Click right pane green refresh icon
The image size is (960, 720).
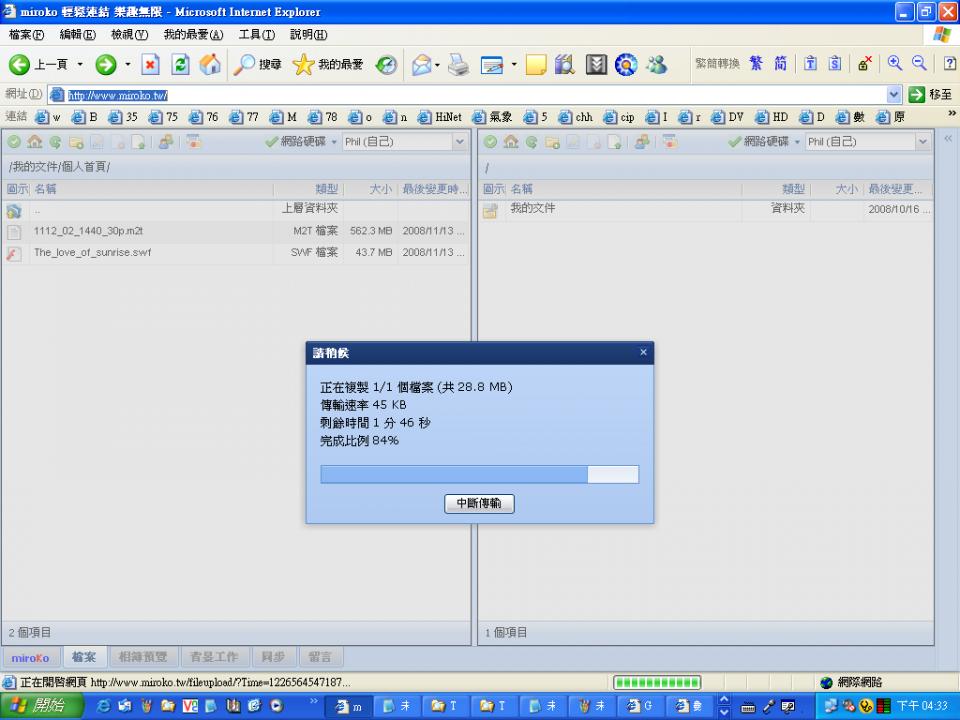pos(531,142)
